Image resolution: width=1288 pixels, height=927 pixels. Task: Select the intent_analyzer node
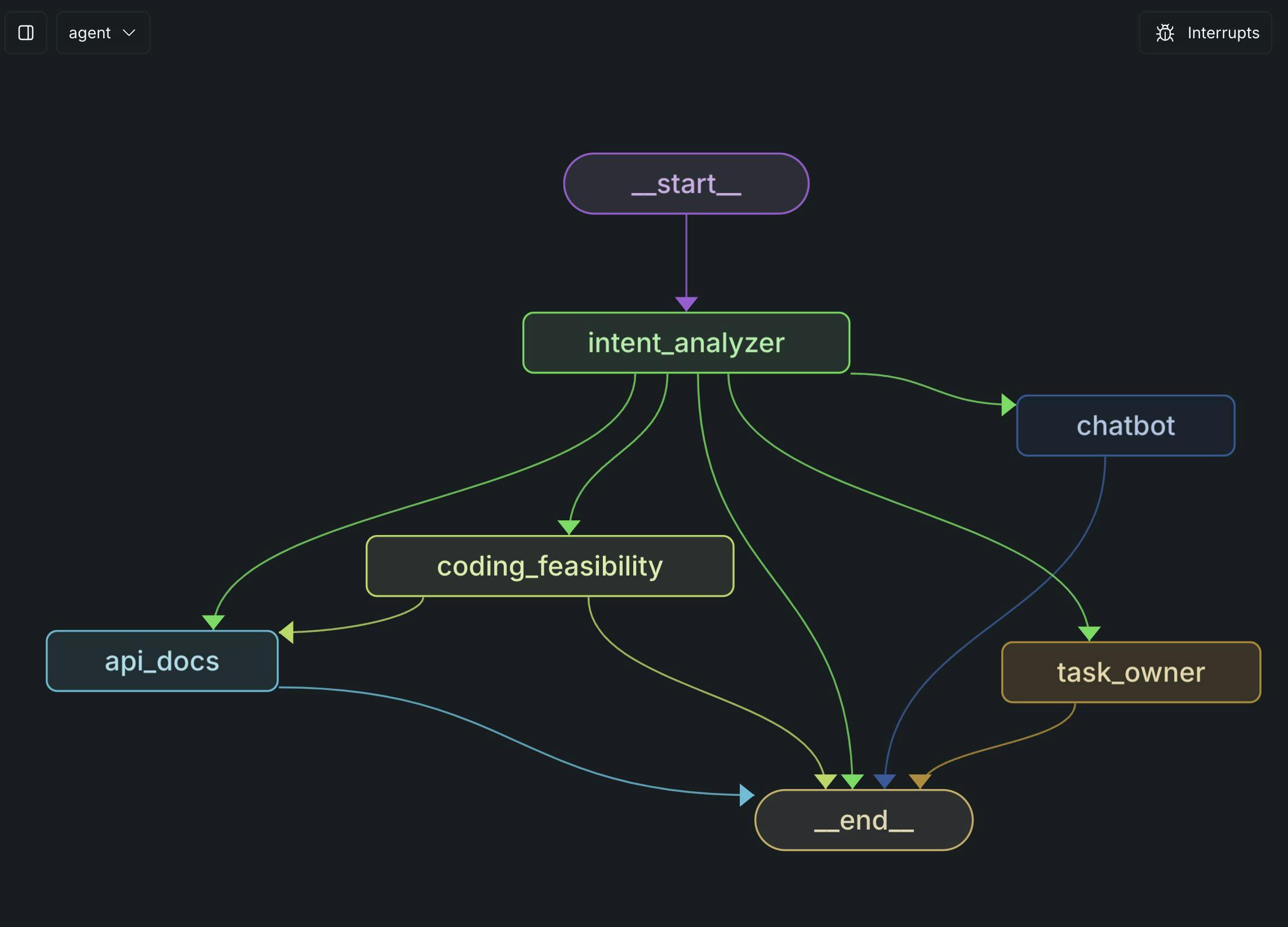(686, 343)
